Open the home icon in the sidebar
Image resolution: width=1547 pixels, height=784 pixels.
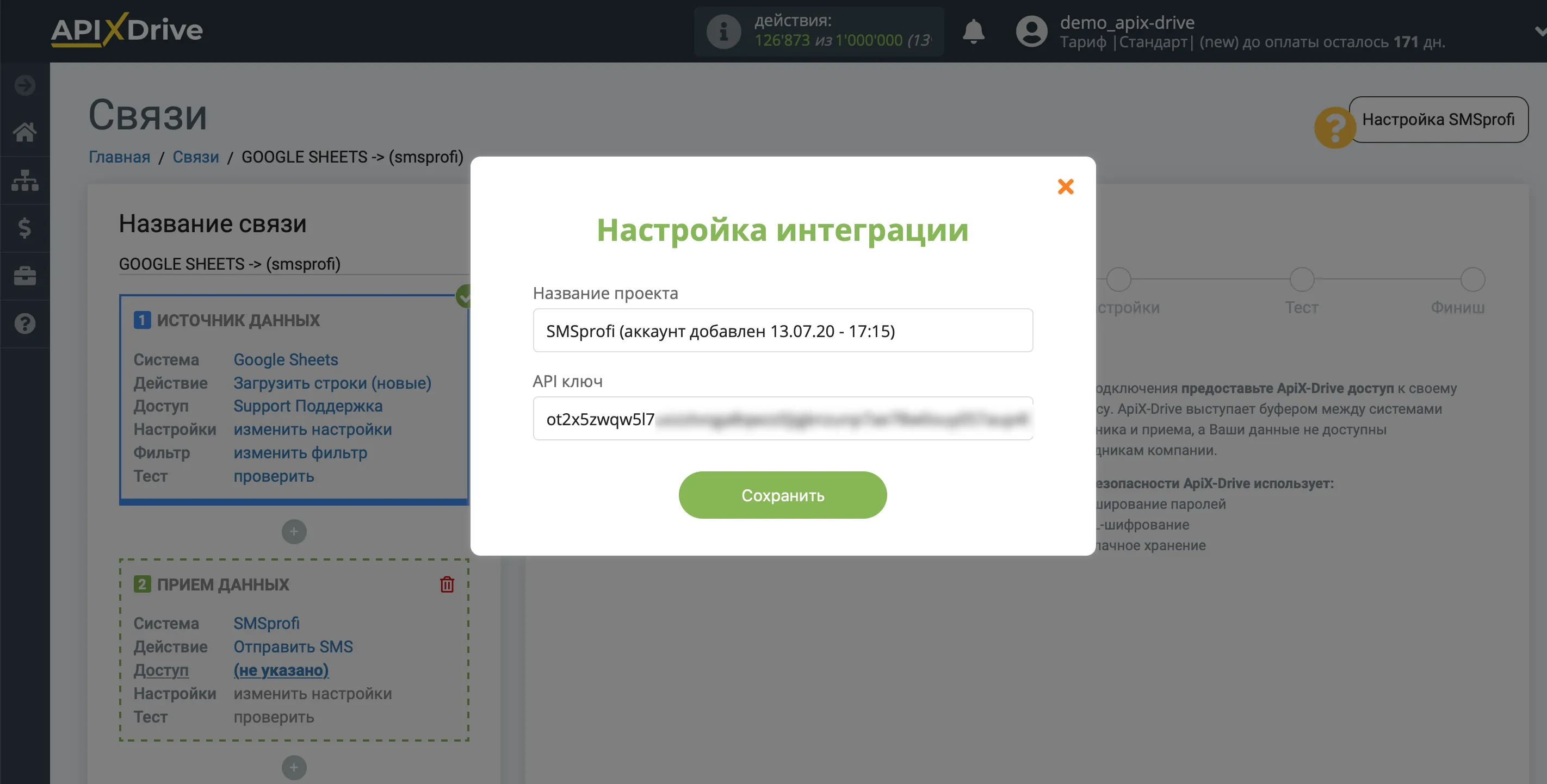click(24, 132)
